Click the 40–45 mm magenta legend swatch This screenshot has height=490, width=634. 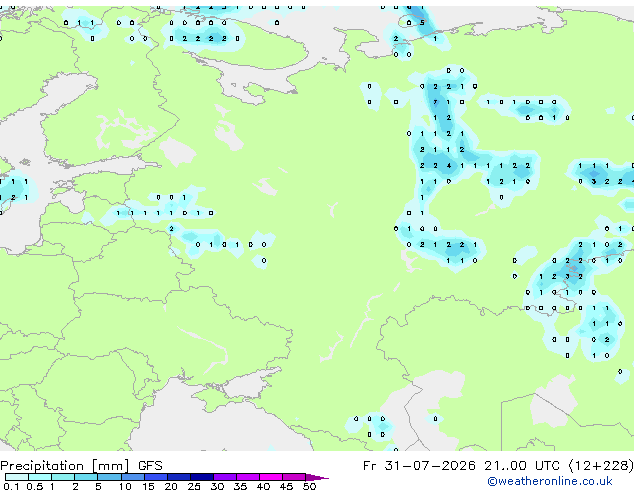pos(271,477)
